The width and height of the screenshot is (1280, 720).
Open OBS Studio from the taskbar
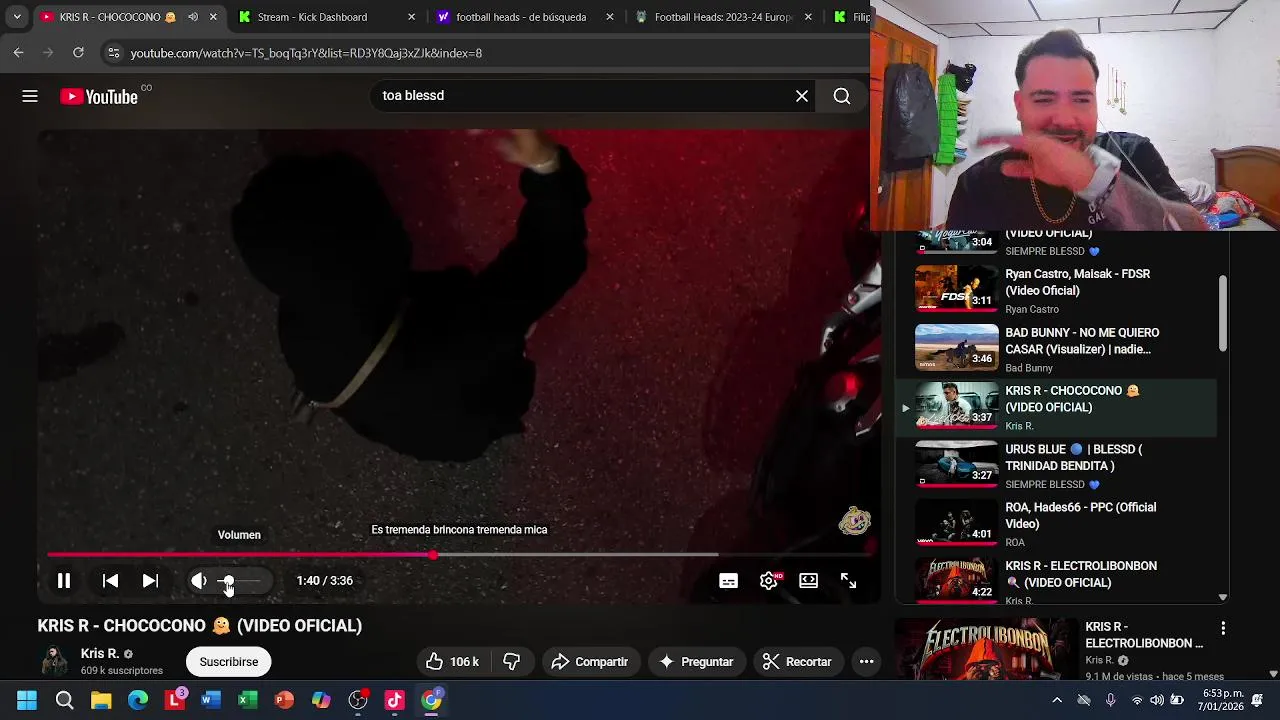(x=358, y=700)
